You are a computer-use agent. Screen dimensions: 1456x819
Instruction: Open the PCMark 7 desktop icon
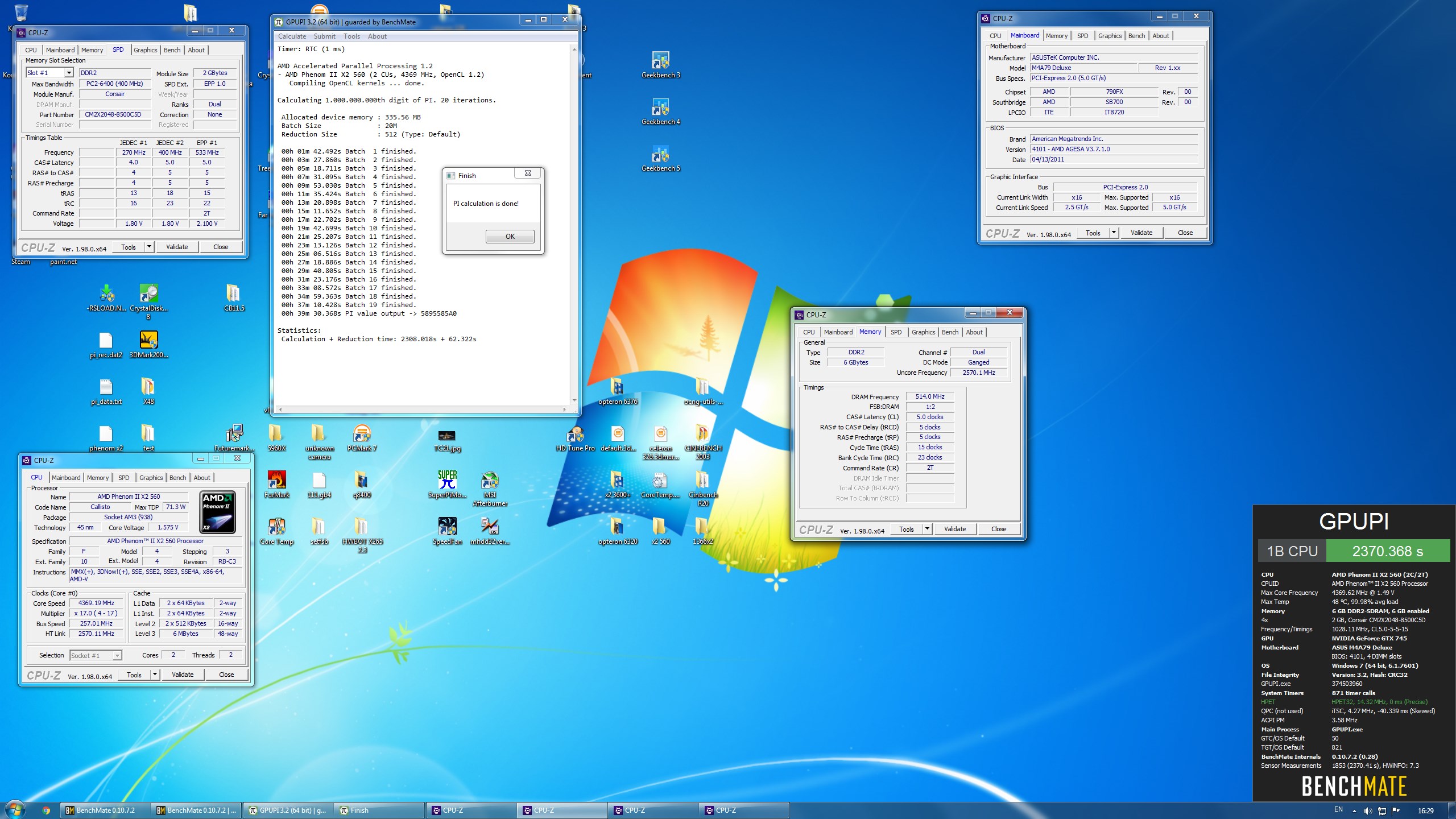tap(362, 437)
